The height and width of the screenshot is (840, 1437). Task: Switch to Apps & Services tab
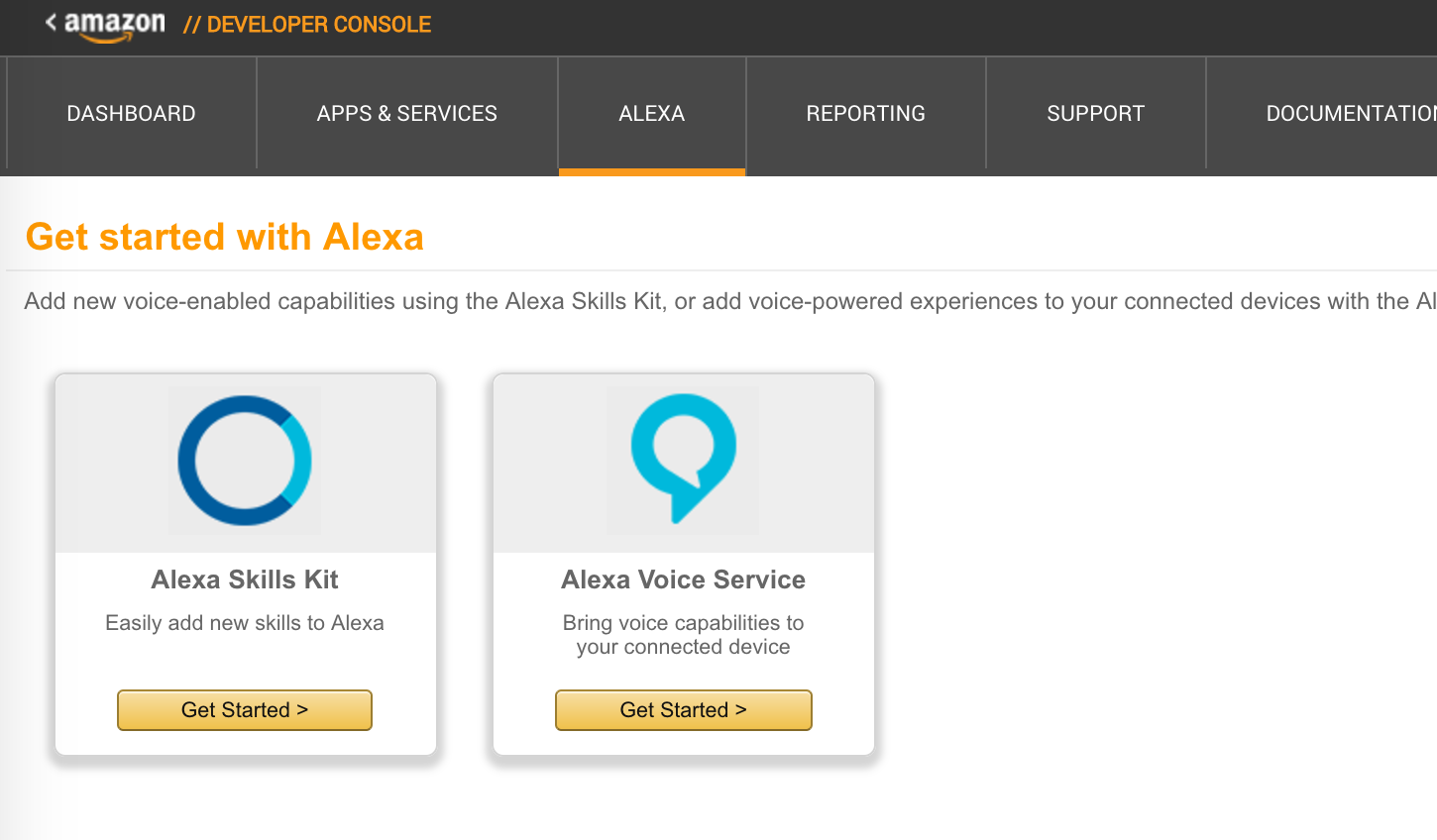[407, 114]
